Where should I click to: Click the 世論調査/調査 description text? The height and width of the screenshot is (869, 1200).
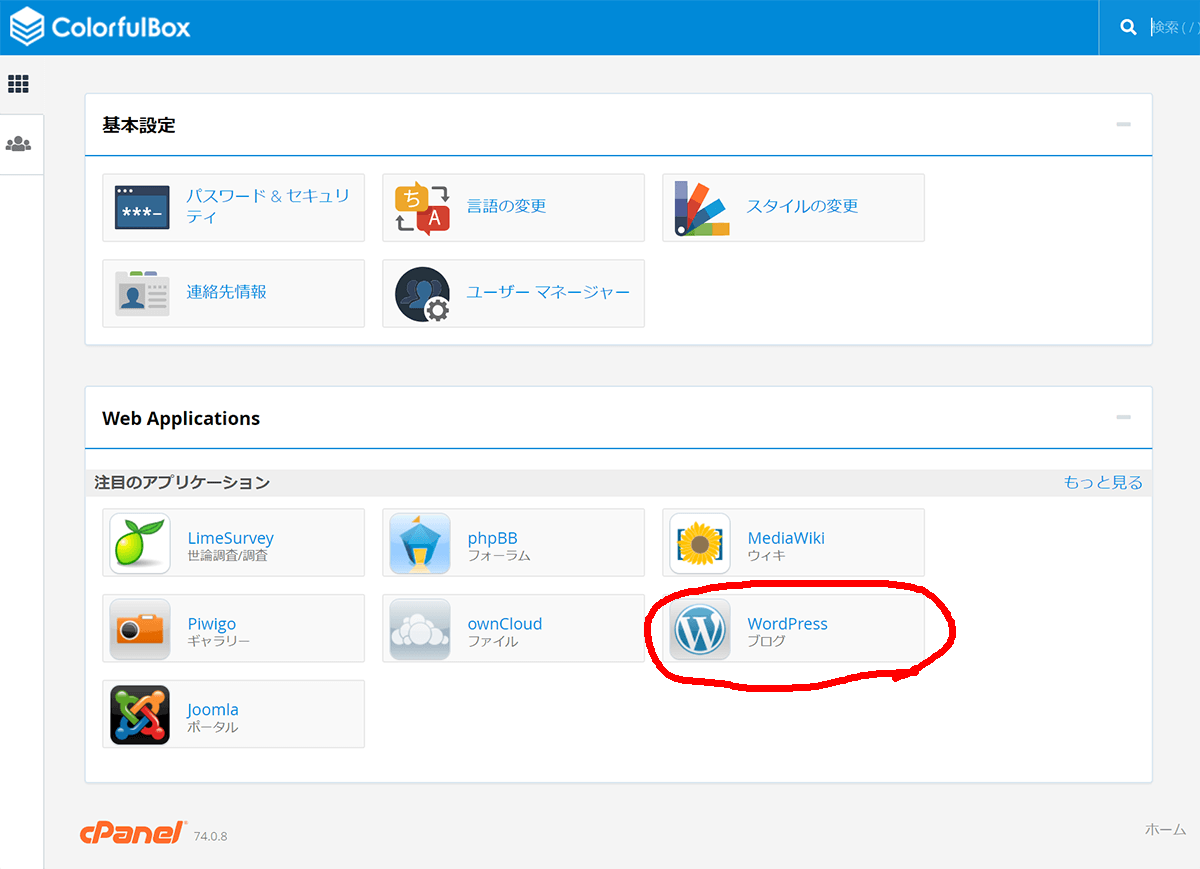click(x=228, y=555)
